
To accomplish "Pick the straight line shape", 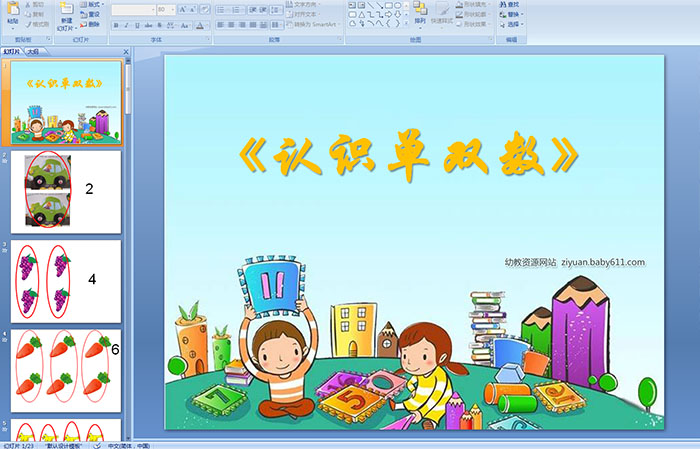I will click(x=371, y=5).
